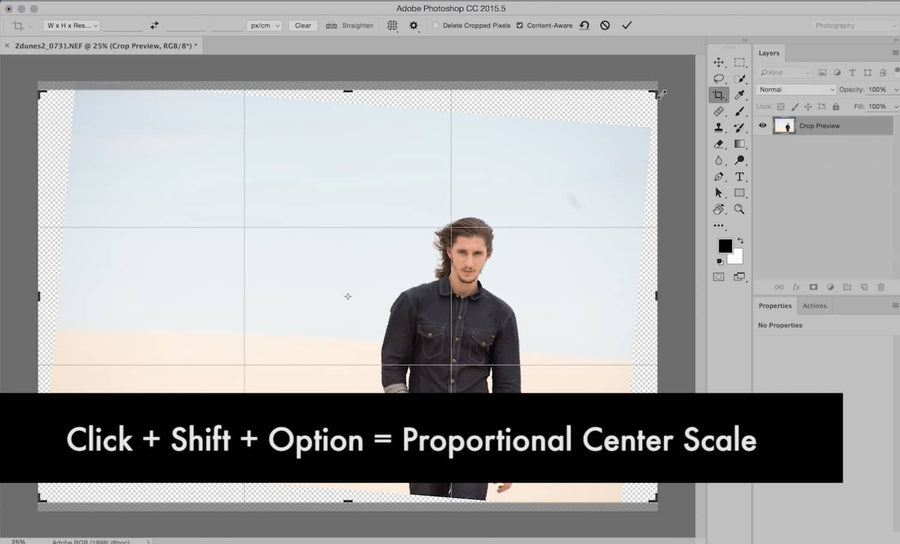Open the W x H x Res preset dropdown

tap(71, 26)
